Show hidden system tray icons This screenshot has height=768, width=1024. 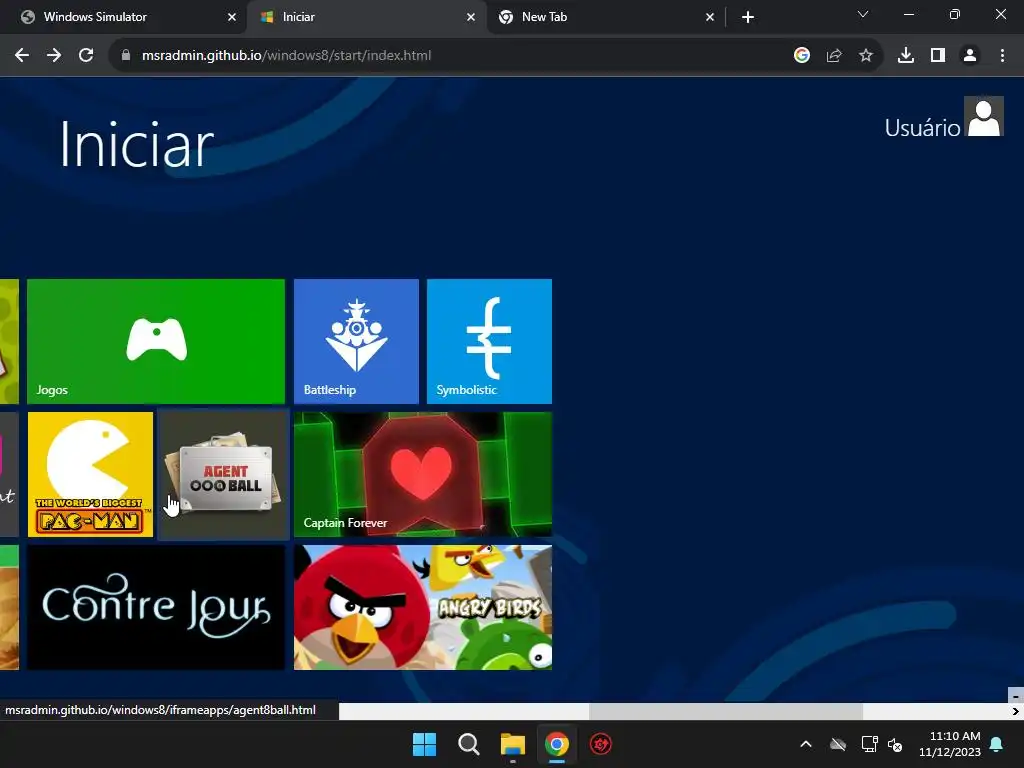(806, 744)
